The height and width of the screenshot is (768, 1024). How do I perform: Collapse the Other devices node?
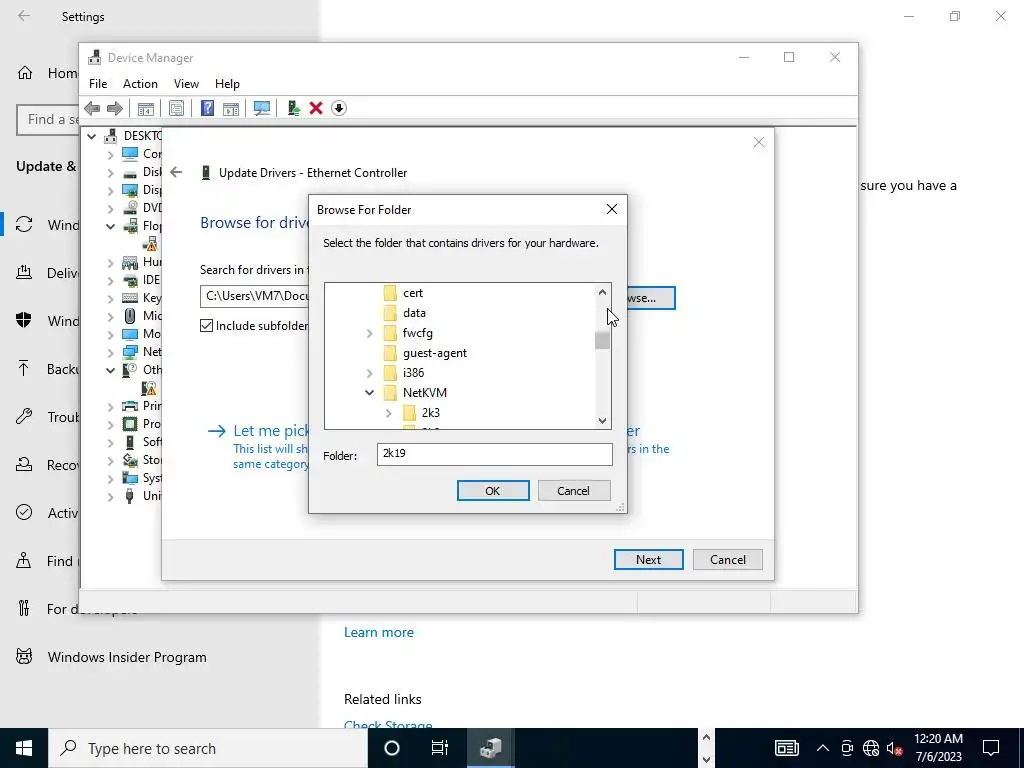(110, 370)
